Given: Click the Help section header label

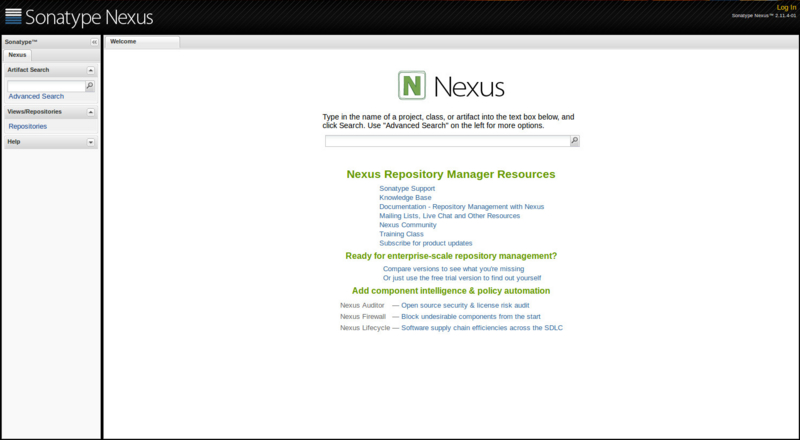Looking at the screenshot, I should 14,142.
